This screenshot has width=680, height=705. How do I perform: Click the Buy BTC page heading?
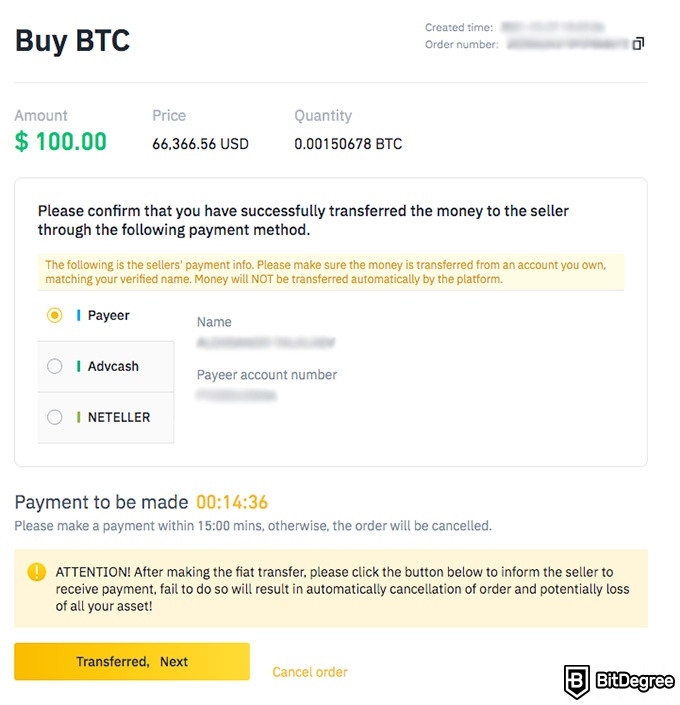pyautogui.click(x=72, y=41)
